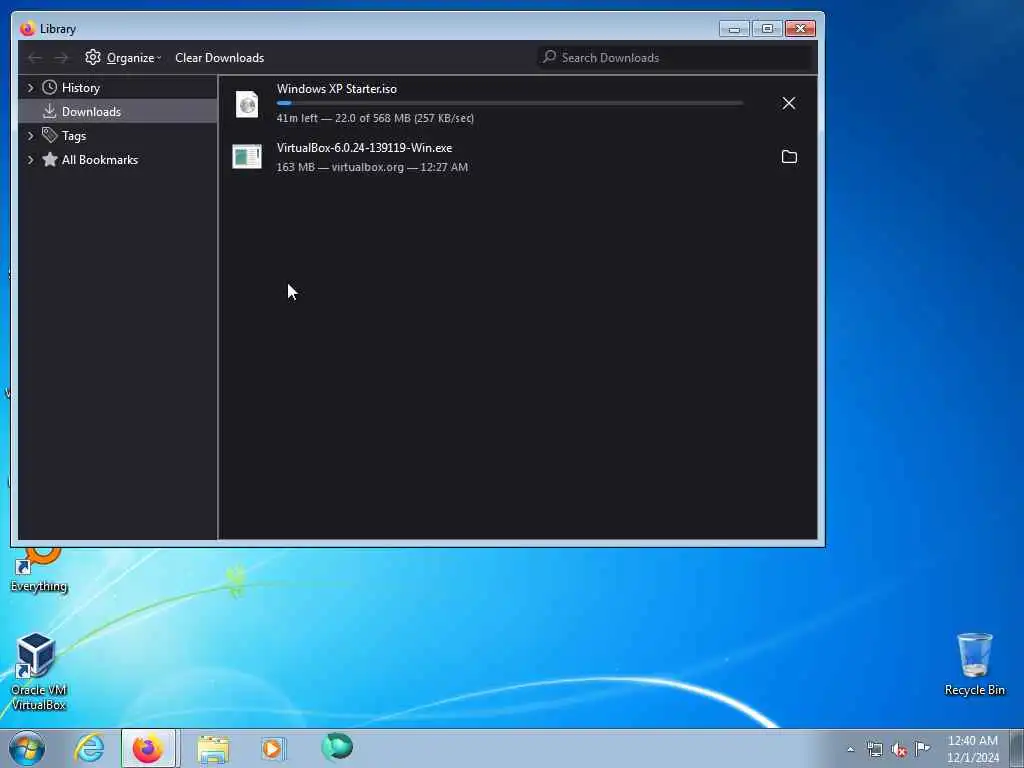1024x768 pixels.
Task: Click the Firefox taskbar button
Action: 148,748
